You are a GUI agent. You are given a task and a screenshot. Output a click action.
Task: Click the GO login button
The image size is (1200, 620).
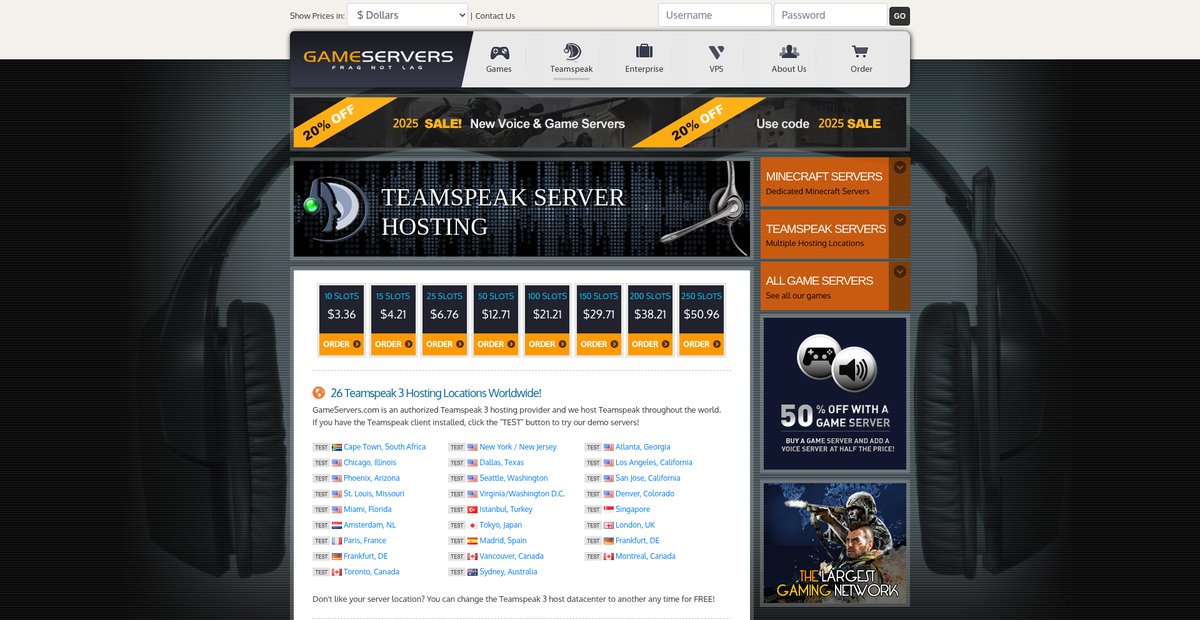[x=899, y=16]
